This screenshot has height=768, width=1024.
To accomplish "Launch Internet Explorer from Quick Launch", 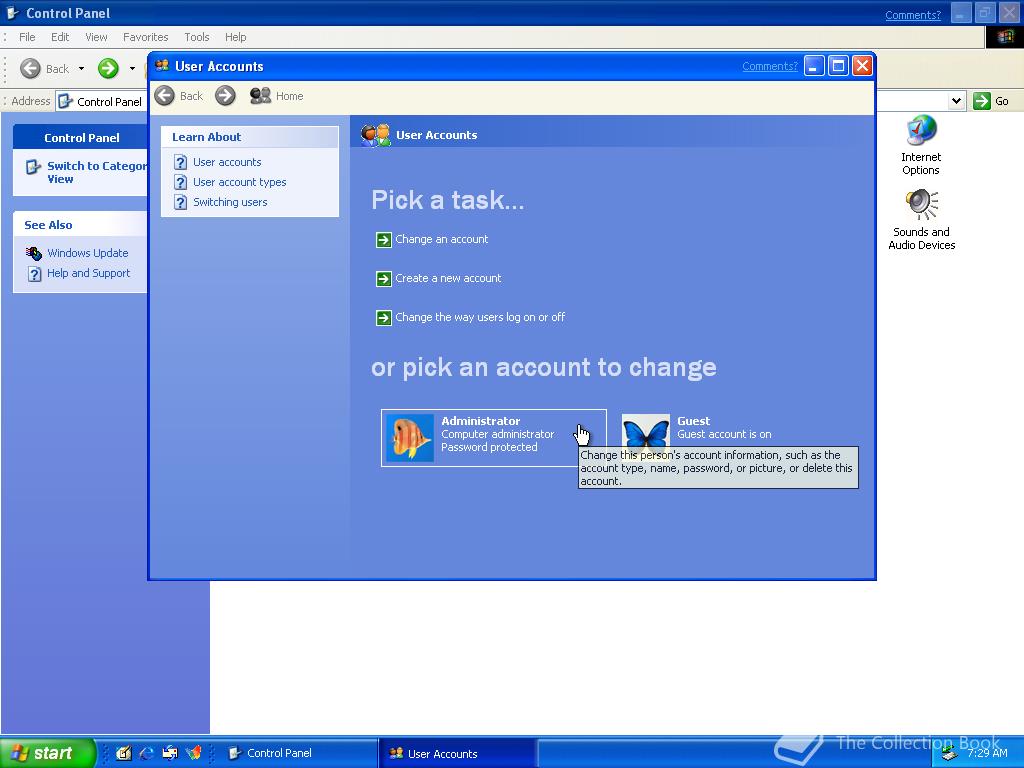I will (x=147, y=753).
